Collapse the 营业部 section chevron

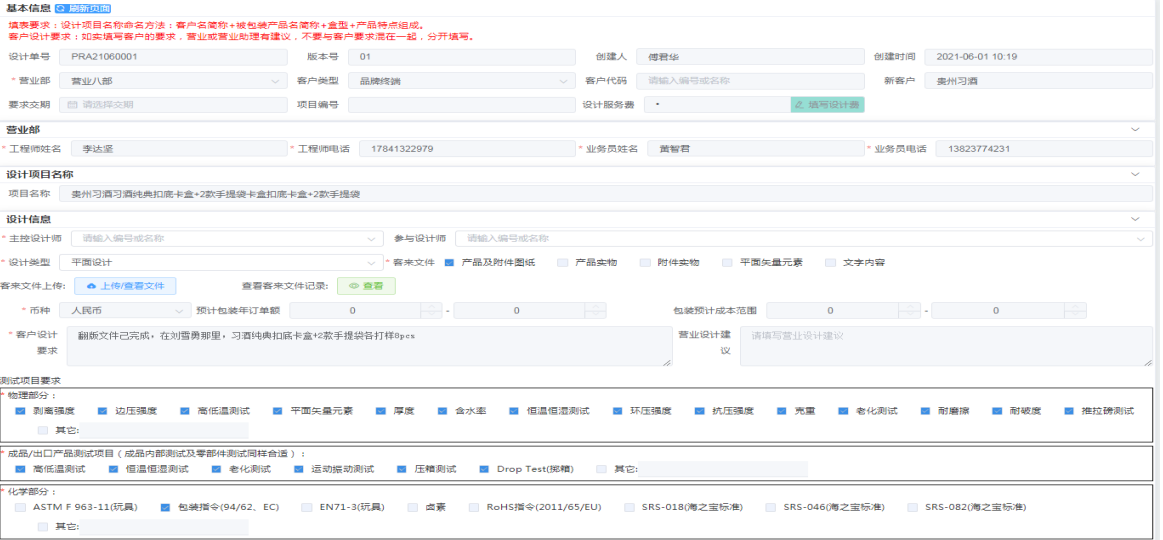pyautogui.click(x=1134, y=129)
